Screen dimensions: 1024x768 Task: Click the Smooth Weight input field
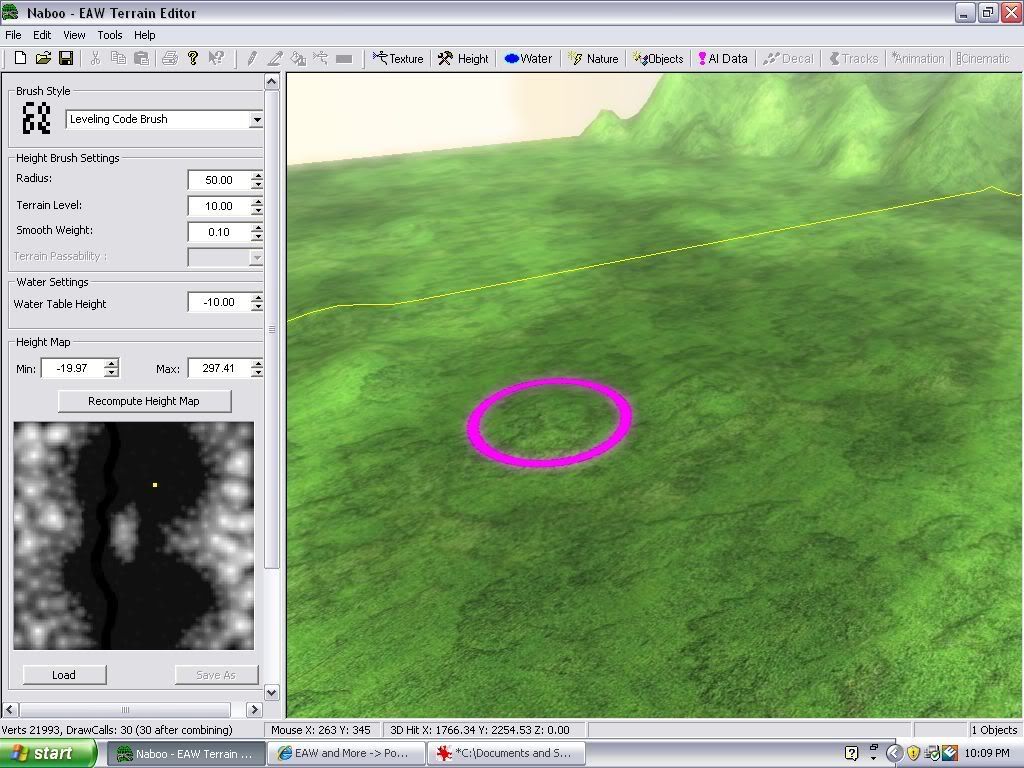coord(219,232)
